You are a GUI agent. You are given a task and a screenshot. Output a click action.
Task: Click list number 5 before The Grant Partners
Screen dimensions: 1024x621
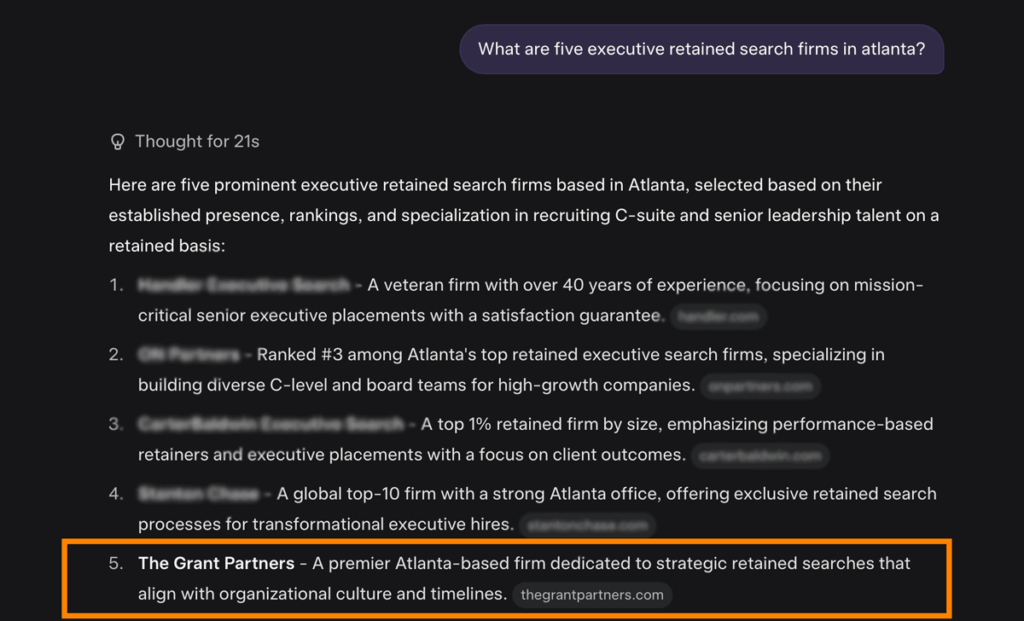click(116, 563)
